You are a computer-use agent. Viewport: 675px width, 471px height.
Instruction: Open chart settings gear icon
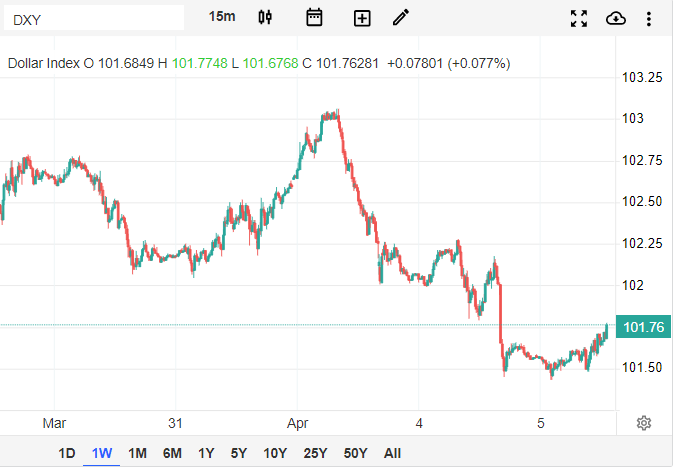[x=644, y=423]
